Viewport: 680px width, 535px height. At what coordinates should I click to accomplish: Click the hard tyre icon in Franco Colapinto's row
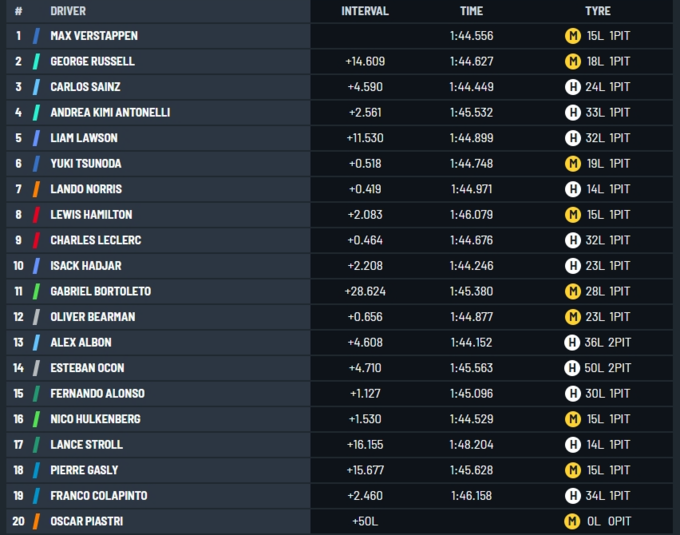click(572, 495)
